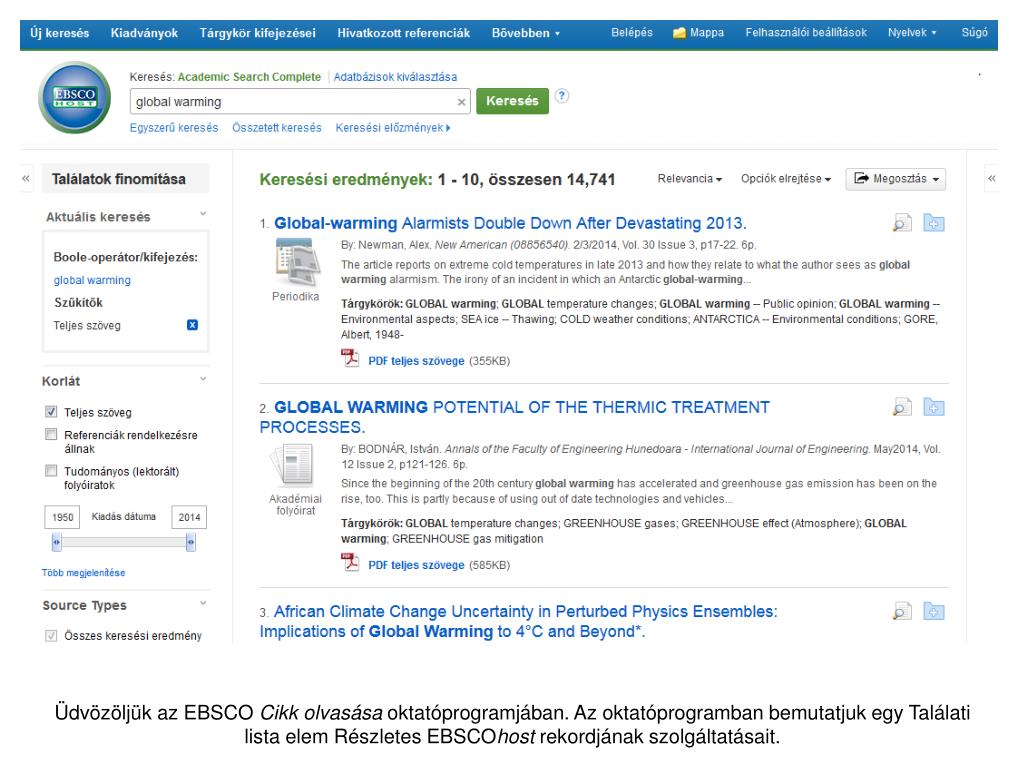Add result 3 to folder
Image resolution: width=1024 pixels, height=768 pixels.
pos(934,612)
